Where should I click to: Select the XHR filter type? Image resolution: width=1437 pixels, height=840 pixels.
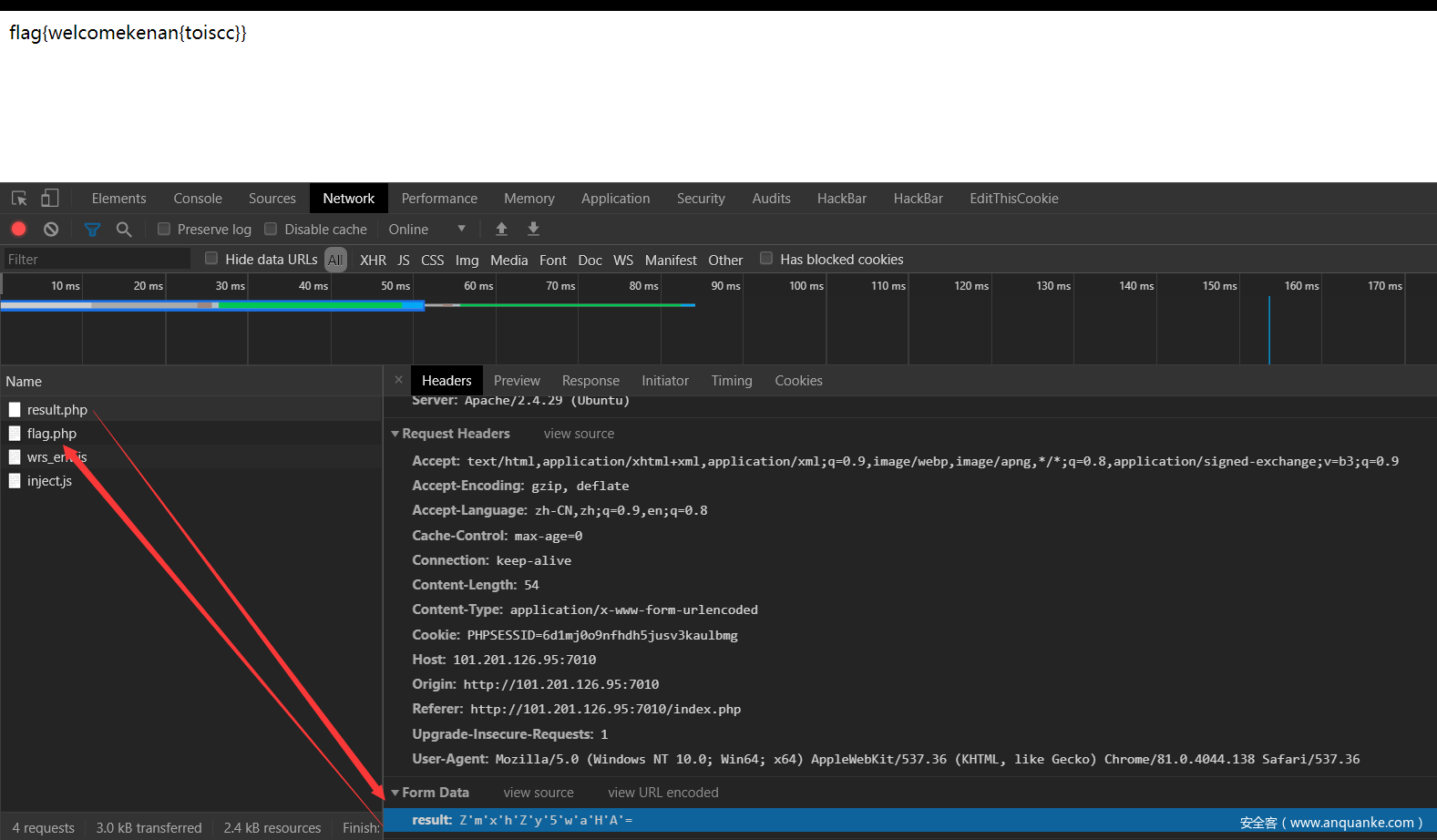coord(373,261)
